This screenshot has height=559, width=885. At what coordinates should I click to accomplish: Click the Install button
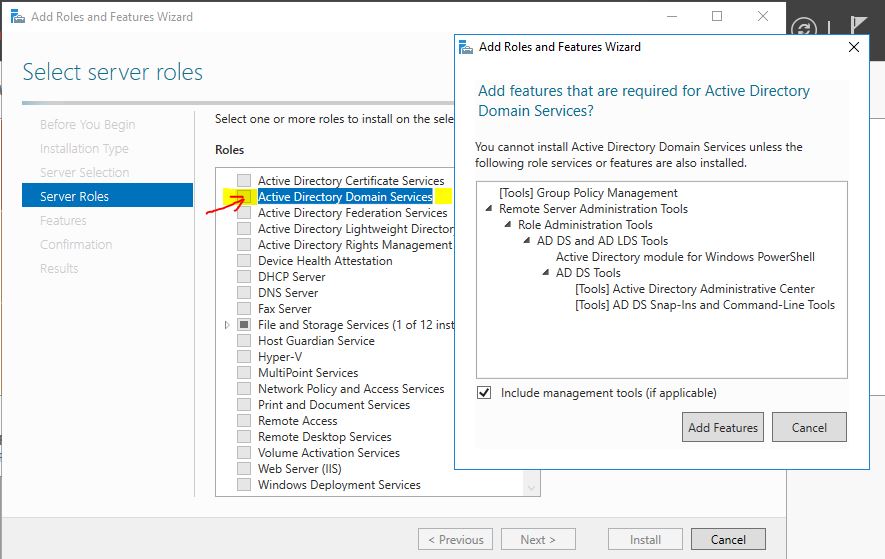pyautogui.click(x=645, y=539)
